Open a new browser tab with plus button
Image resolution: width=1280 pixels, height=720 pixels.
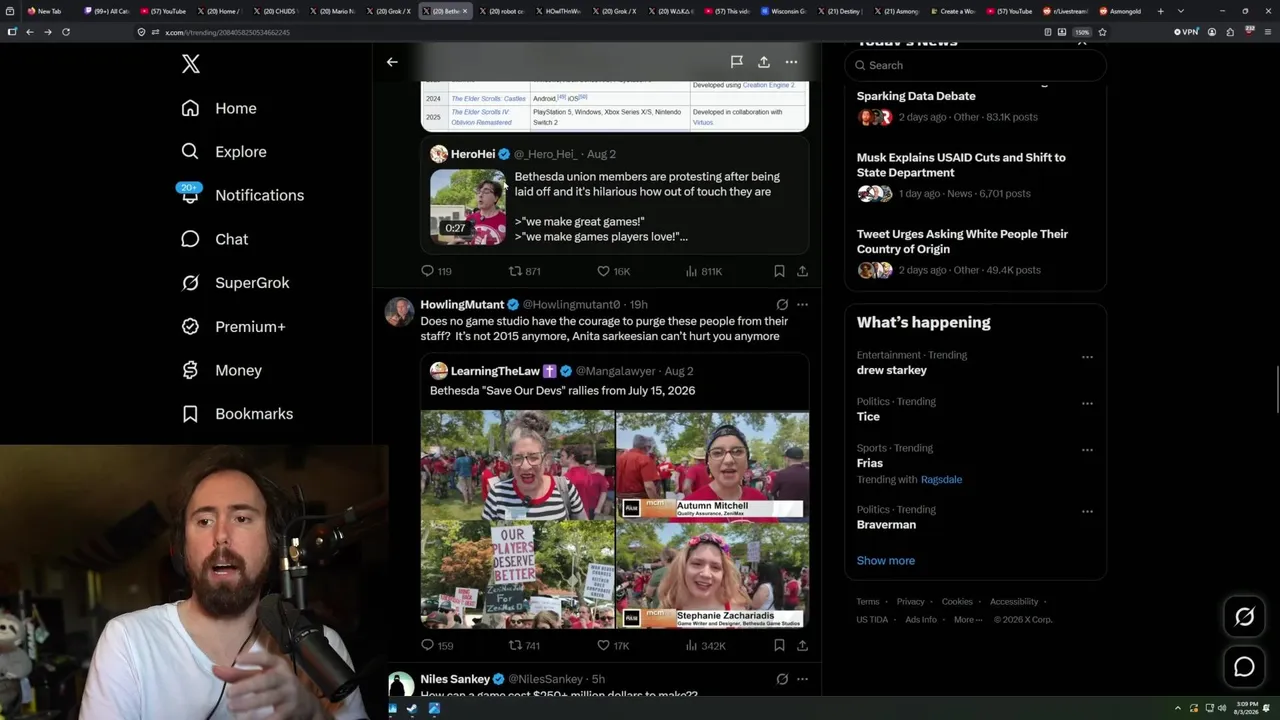click(1160, 11)
